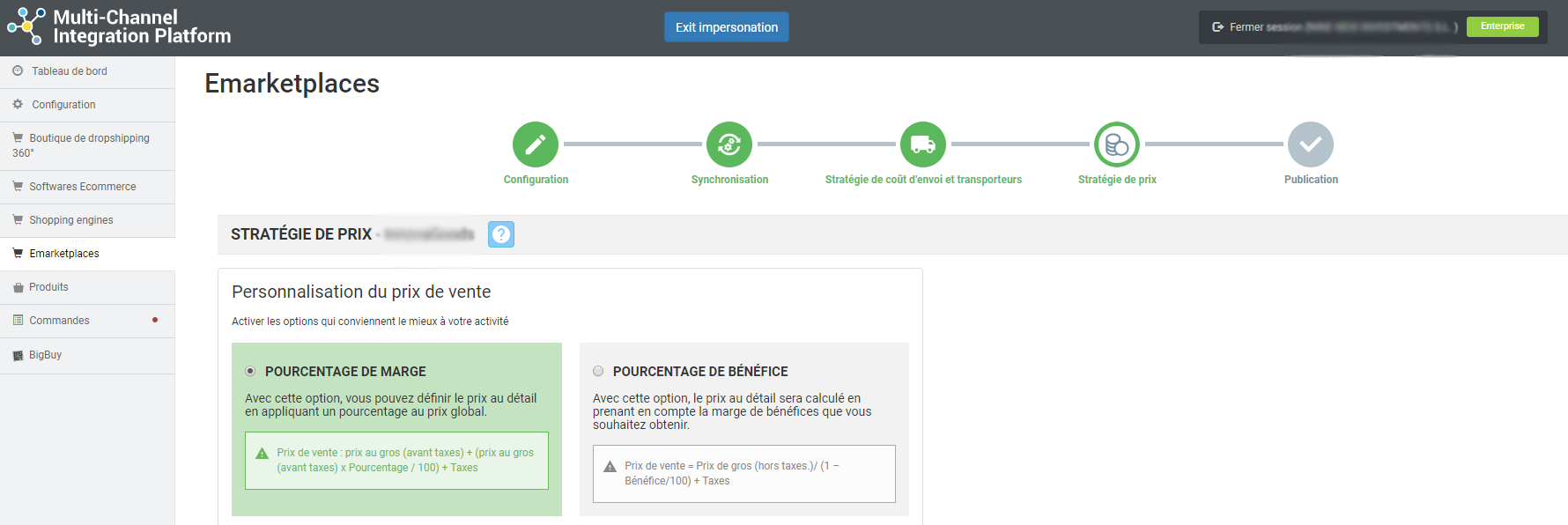Viewport: 1568px width, 525px height.
Task: Open the blue help question mark
Action: pos(501,234)
